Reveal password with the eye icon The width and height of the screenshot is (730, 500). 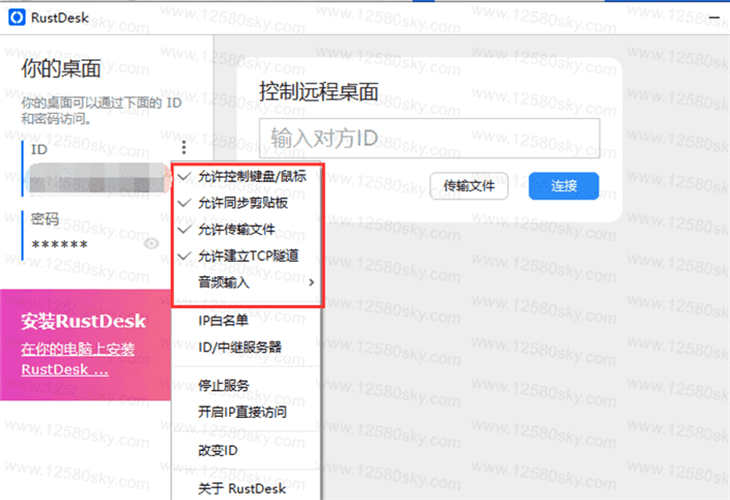151,243
